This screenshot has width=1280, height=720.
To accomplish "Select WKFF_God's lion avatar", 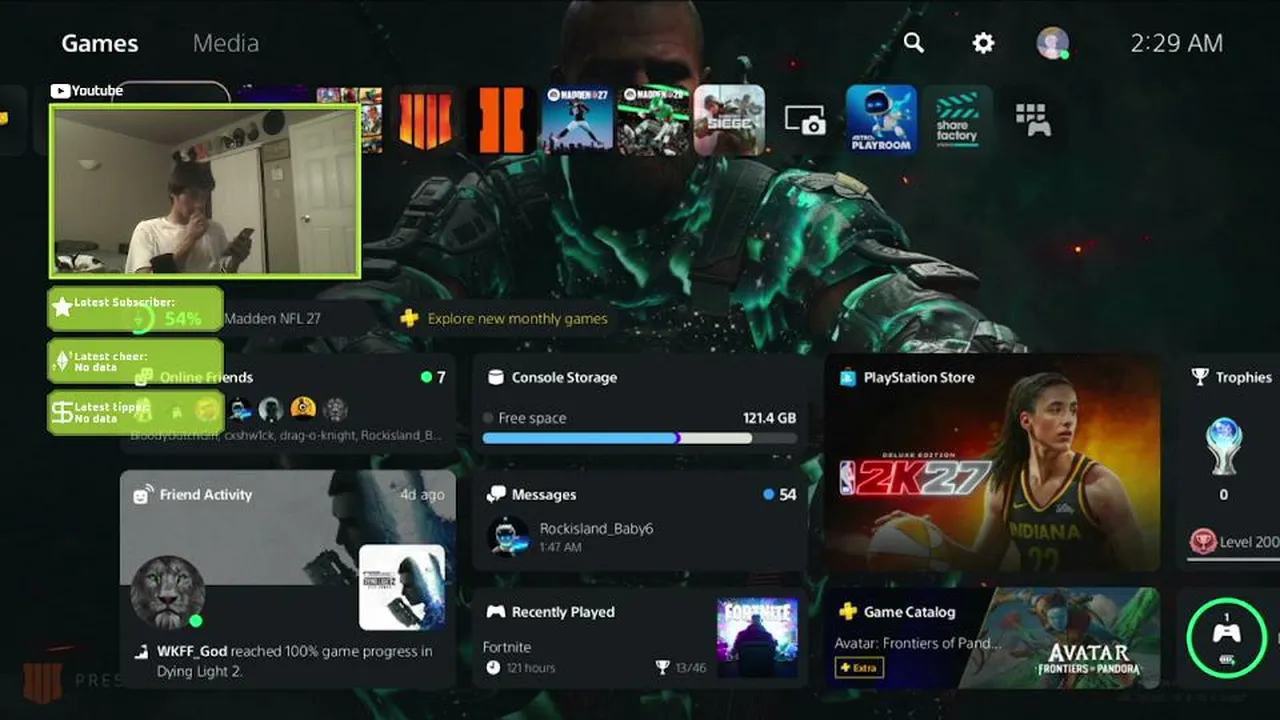I will [x=168, y=592].
